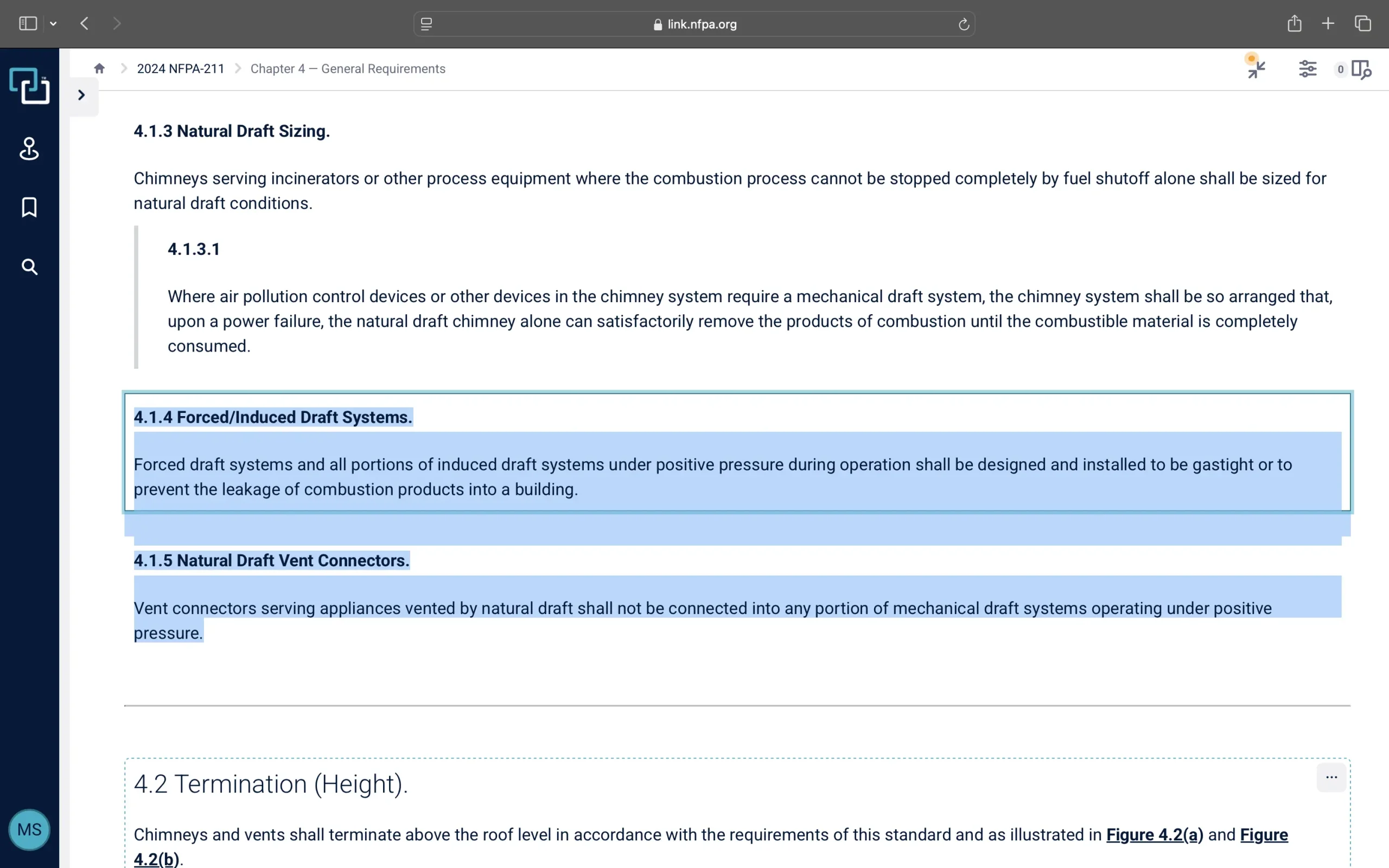Open the situational navigation icon in sidebar
This screenshot has width=1389, height=868.
[29, 149]
